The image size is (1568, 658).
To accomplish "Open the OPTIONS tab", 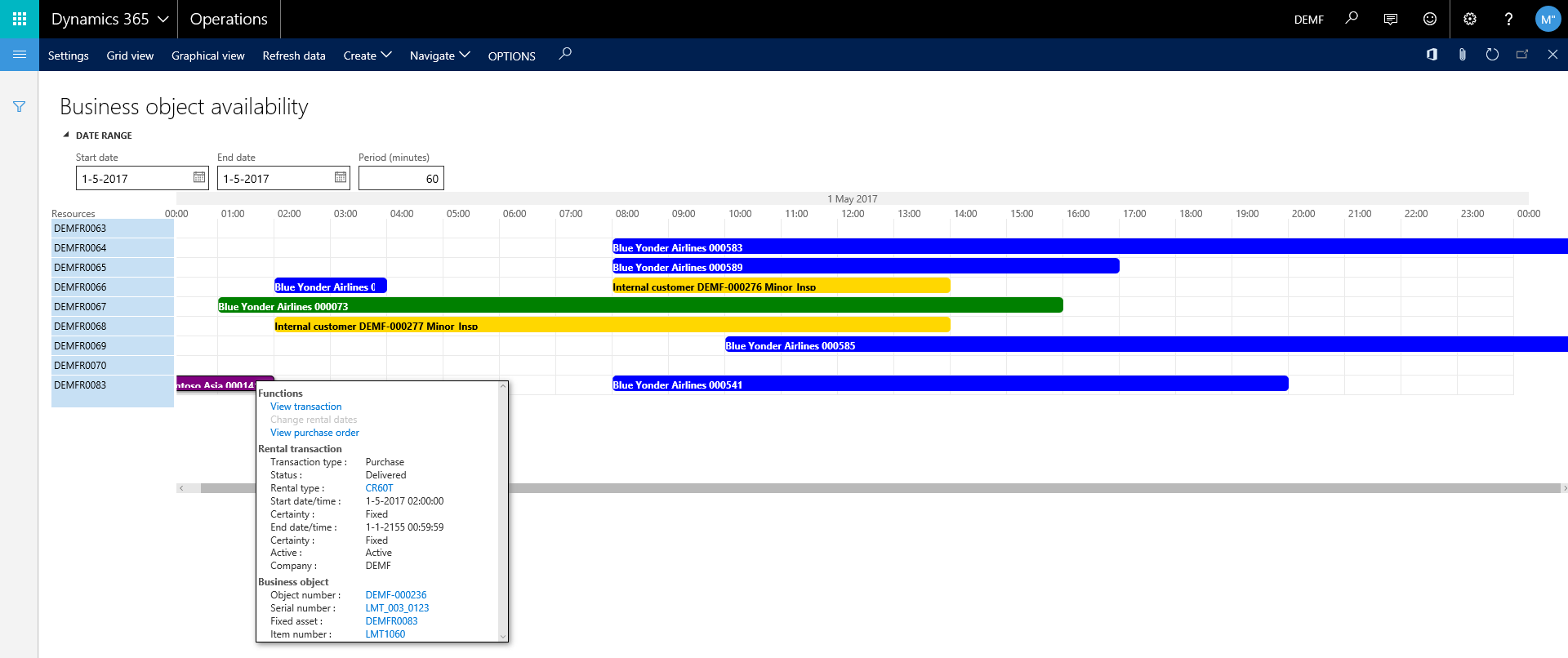I will tap(512, 56).
